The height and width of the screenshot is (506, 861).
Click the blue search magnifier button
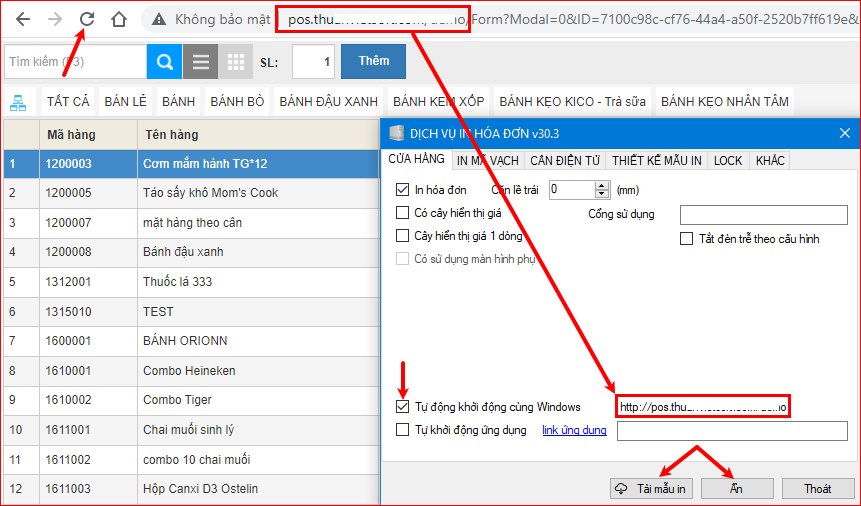point(164,62)
